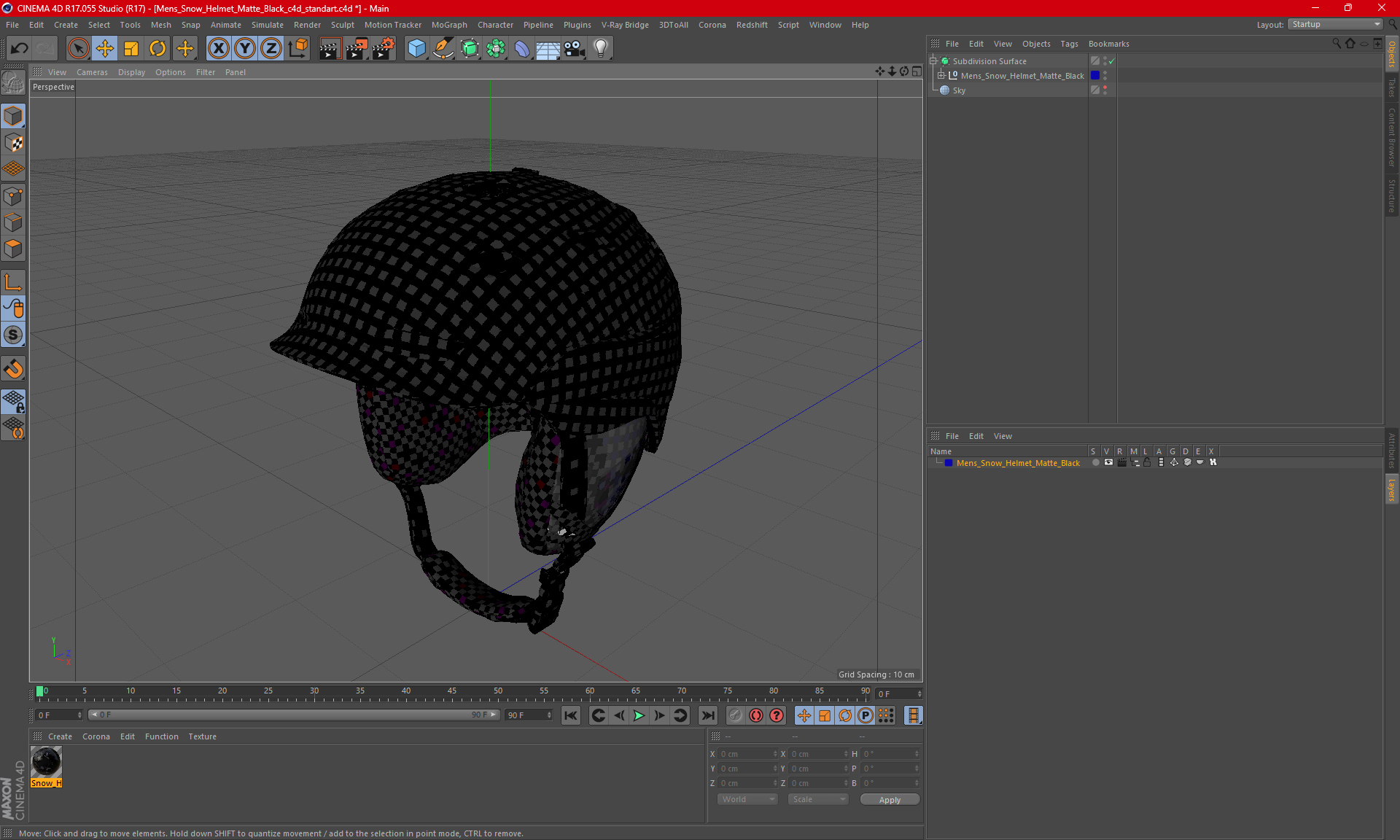Render the active view
The width and height of the screenshot is (1400, 840).
330,49
